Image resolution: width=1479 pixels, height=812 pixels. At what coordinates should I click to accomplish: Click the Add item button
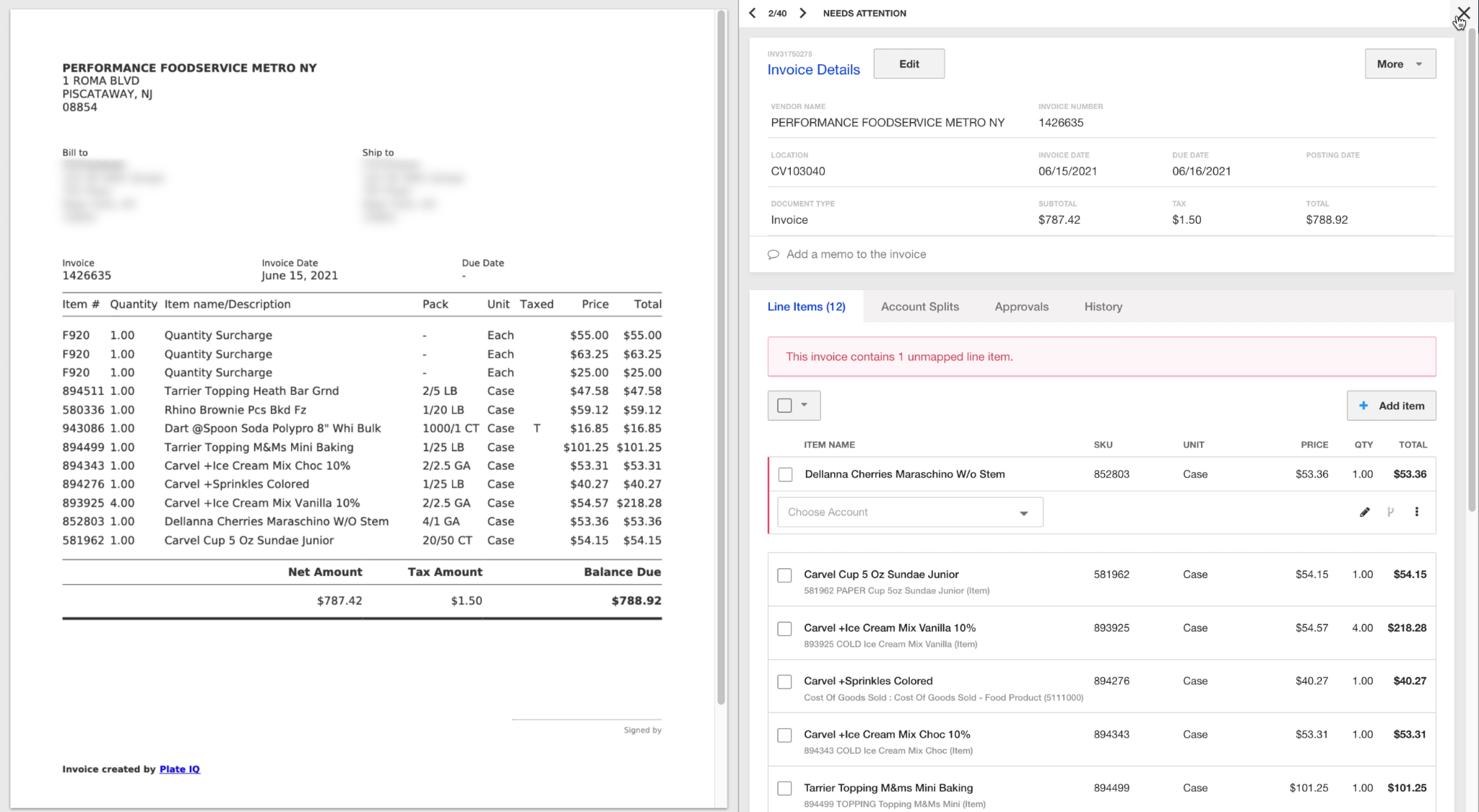1391,406
